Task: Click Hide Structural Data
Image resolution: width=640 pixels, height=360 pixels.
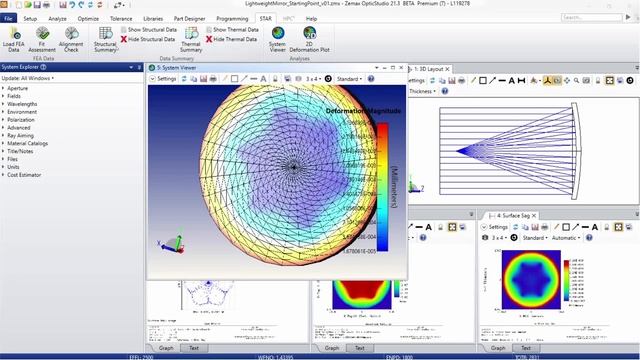Action: pos(148,39)
